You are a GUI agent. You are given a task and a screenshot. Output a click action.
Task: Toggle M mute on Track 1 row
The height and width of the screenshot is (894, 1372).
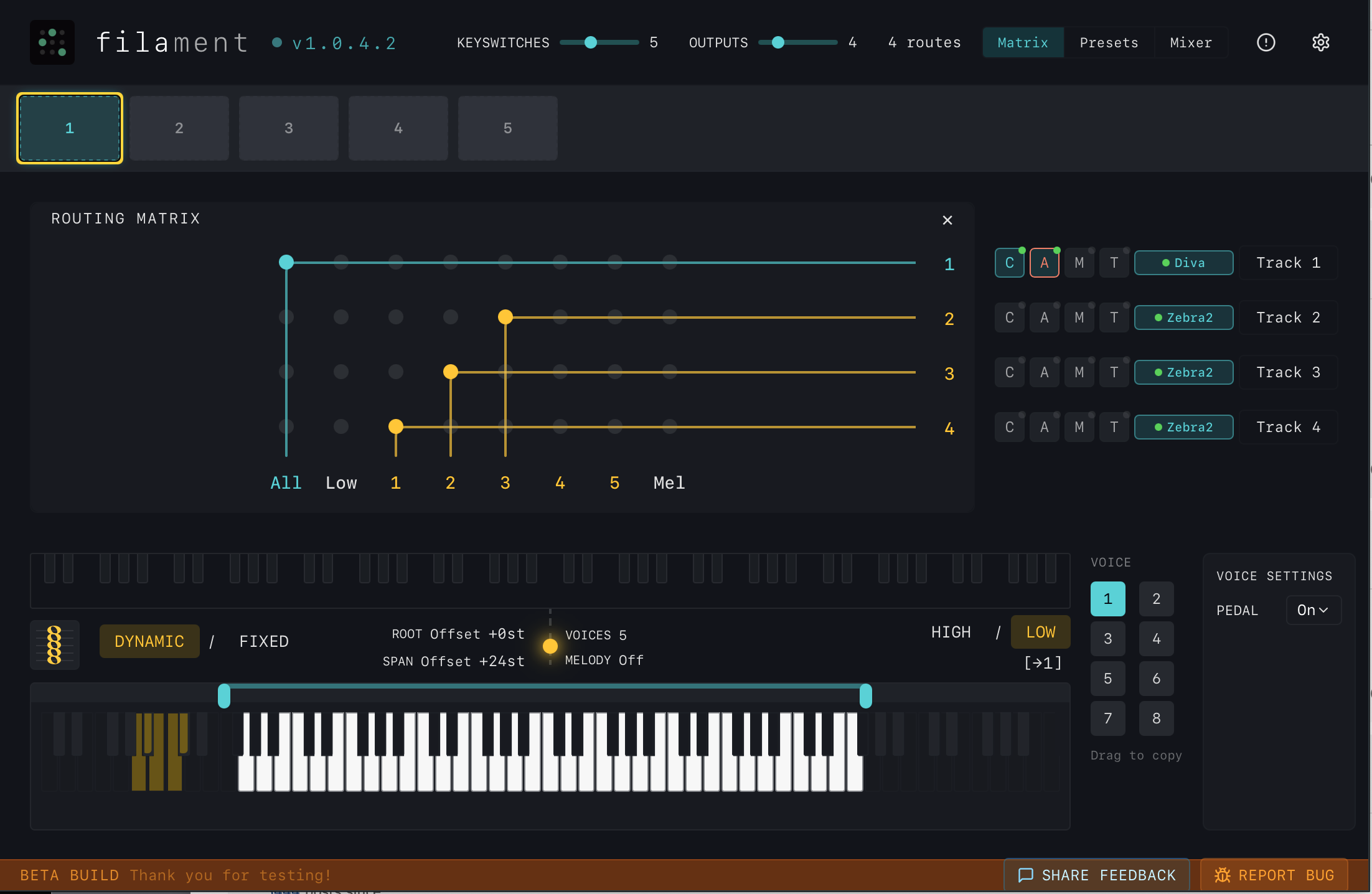tap(1079, 263)
